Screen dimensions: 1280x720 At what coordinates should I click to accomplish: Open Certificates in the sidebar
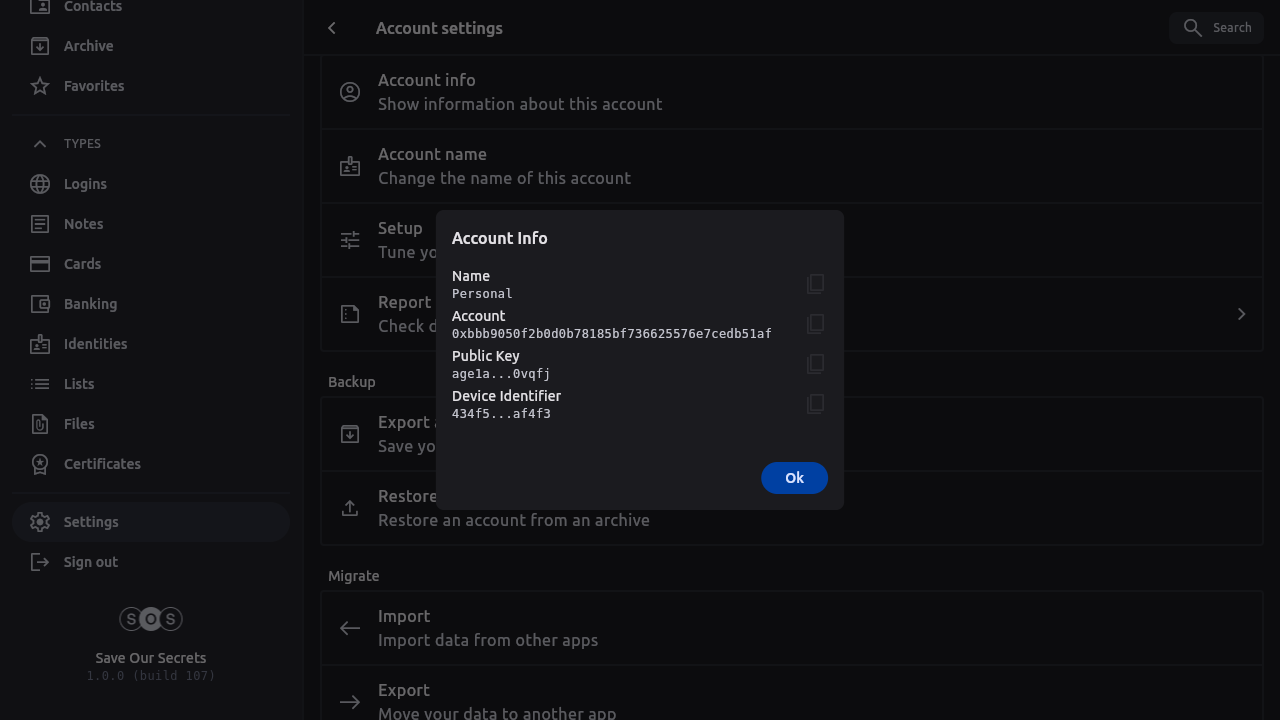102,464
